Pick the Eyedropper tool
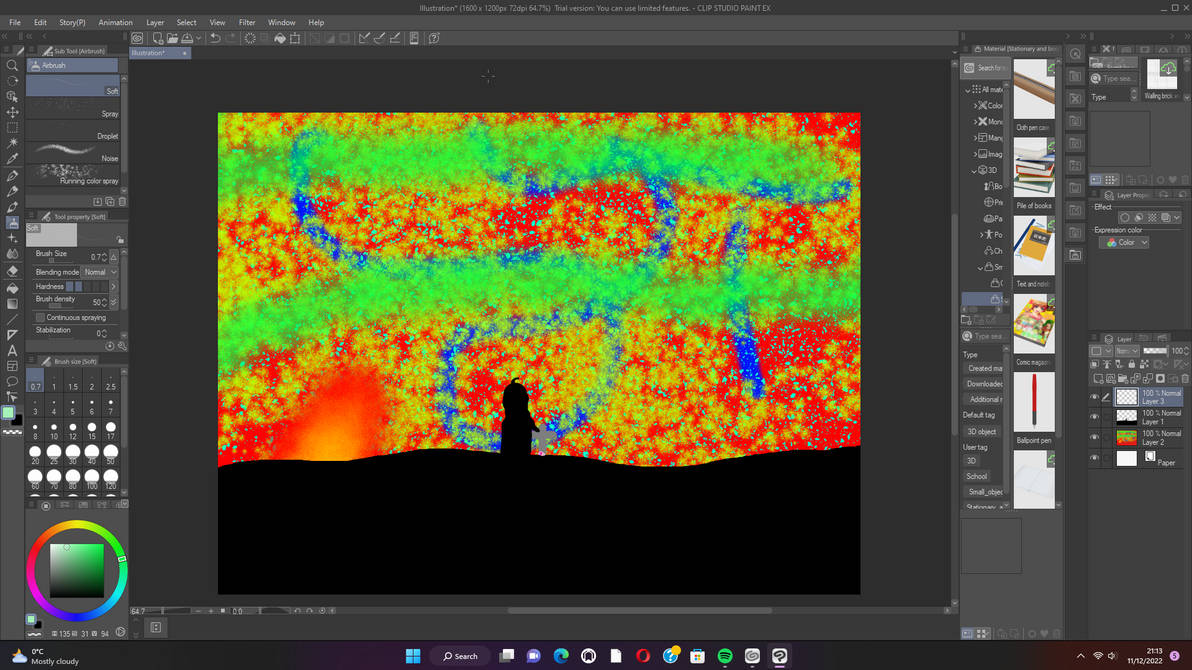Viewport: 1192px width, 670px height. coord(13,159)
